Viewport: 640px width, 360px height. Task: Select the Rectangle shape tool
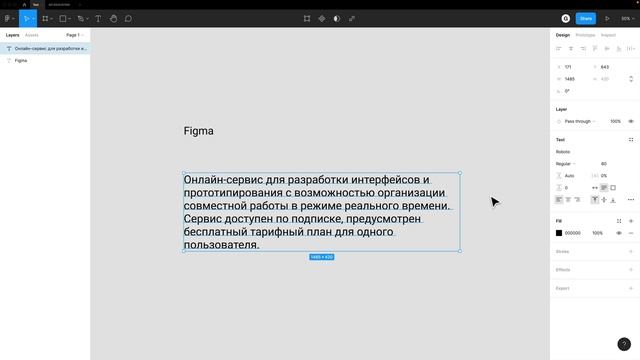point(62,18)
